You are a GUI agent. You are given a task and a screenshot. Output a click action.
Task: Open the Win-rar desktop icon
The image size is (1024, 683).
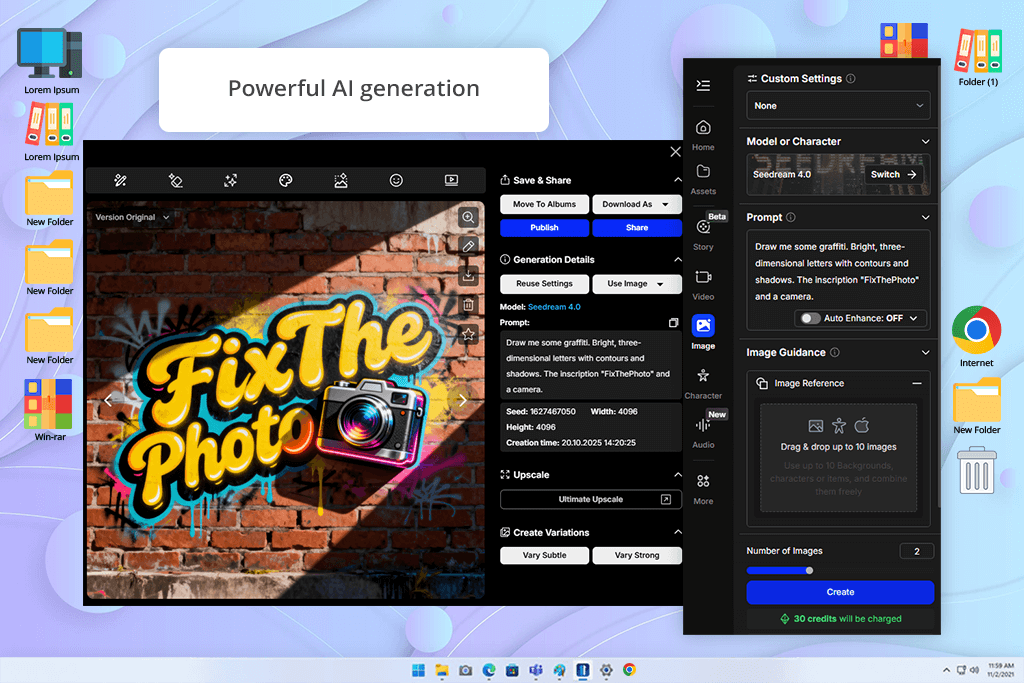click(x=50, y=410)
